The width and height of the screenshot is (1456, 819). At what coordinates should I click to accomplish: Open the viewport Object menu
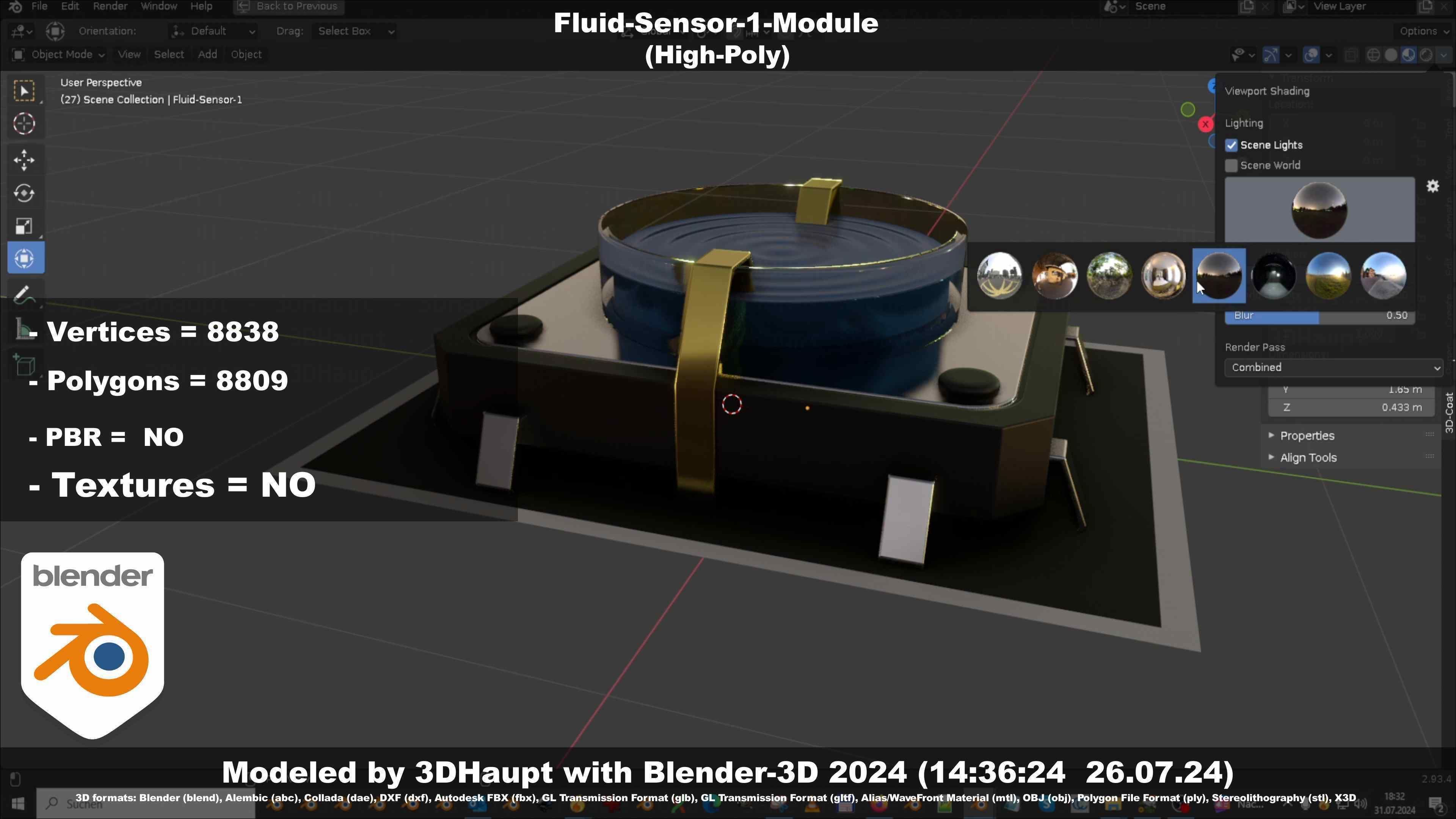tap(246, 54)
